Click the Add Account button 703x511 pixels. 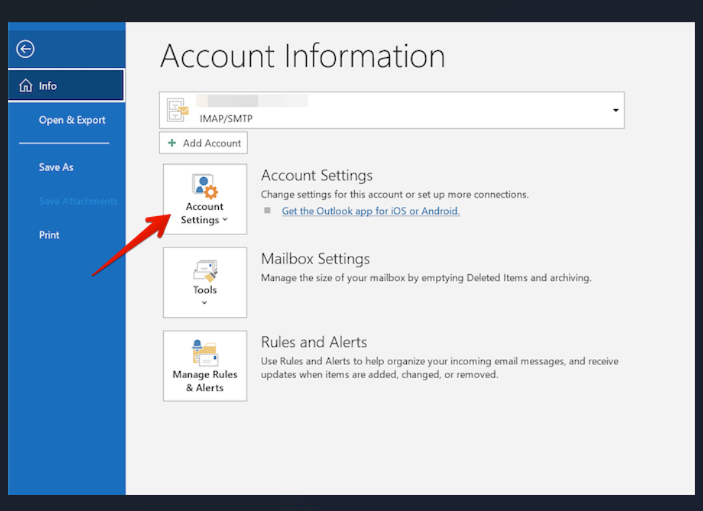point(203,143)
